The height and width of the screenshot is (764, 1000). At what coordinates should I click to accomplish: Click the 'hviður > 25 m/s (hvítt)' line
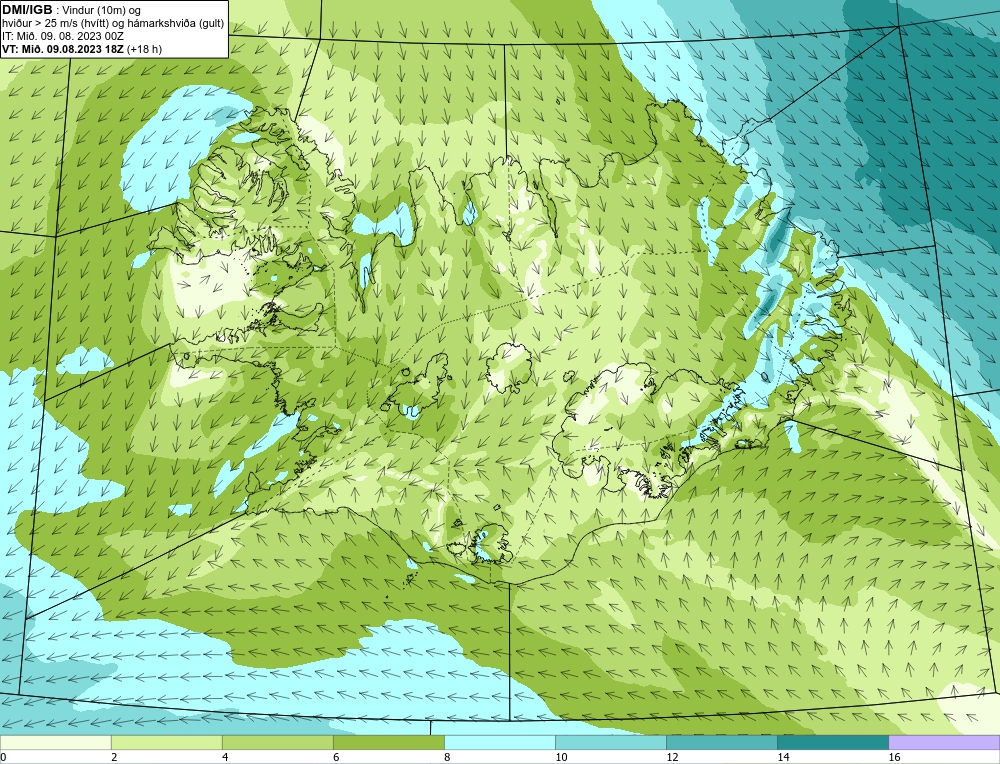(x=55, y=24)
